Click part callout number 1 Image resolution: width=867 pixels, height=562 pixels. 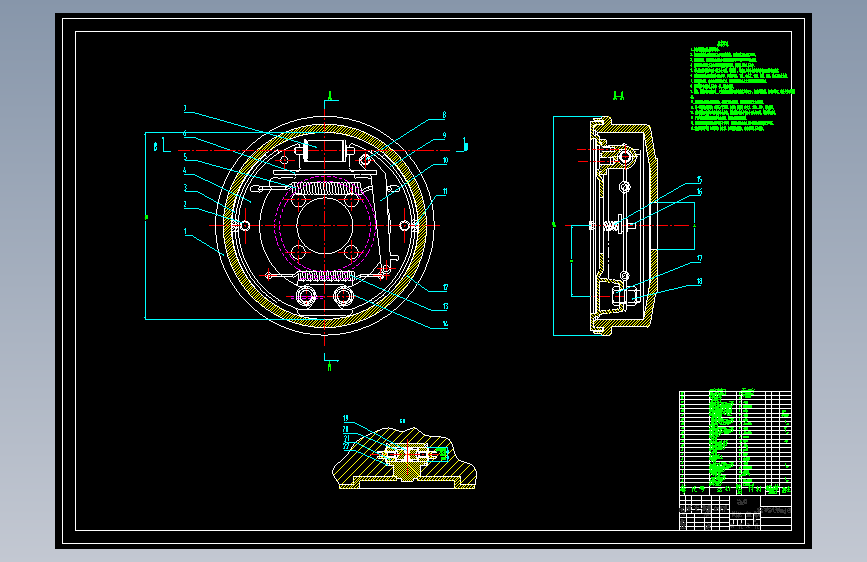tap(185, 232)
